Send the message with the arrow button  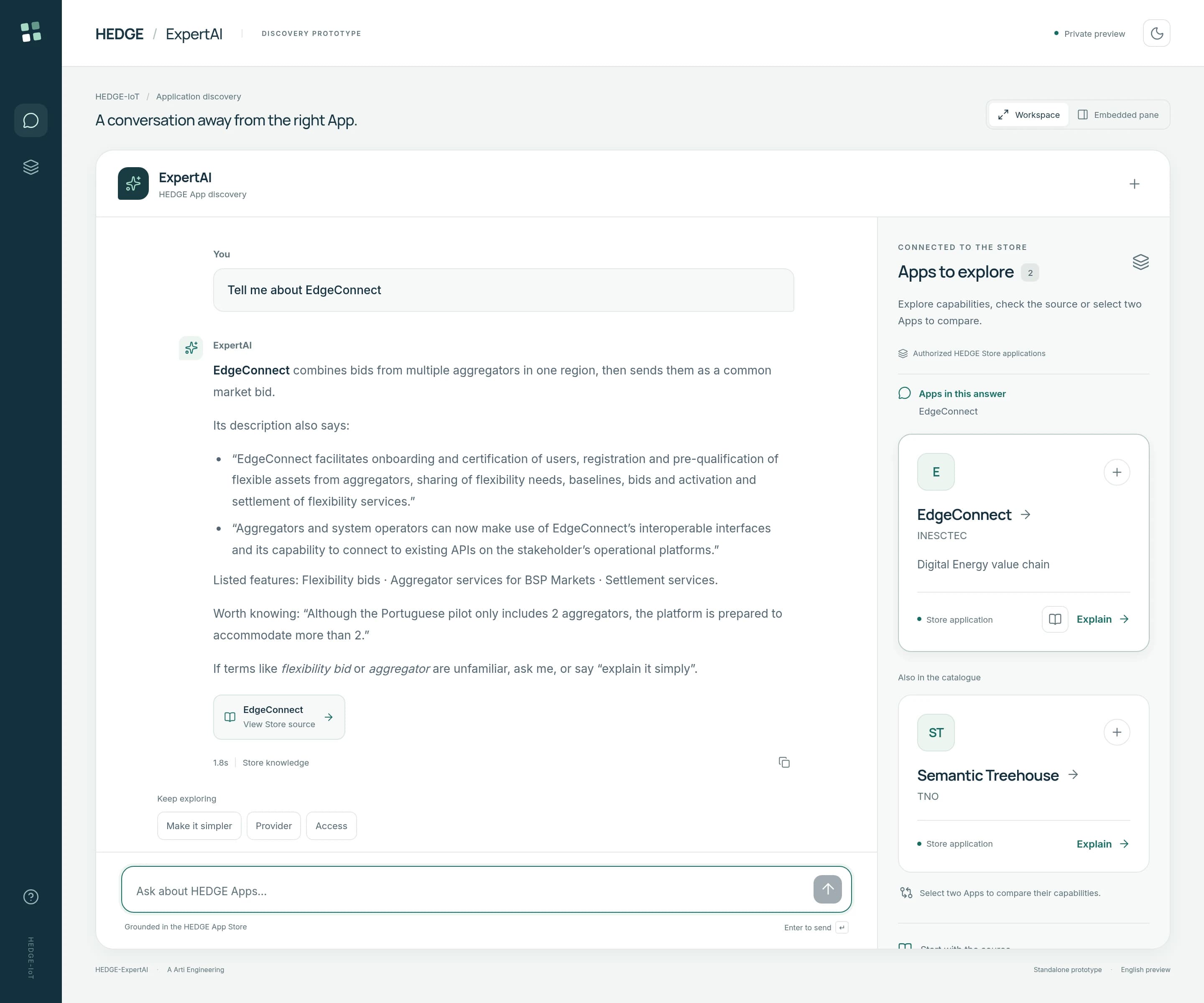point(827,889)
